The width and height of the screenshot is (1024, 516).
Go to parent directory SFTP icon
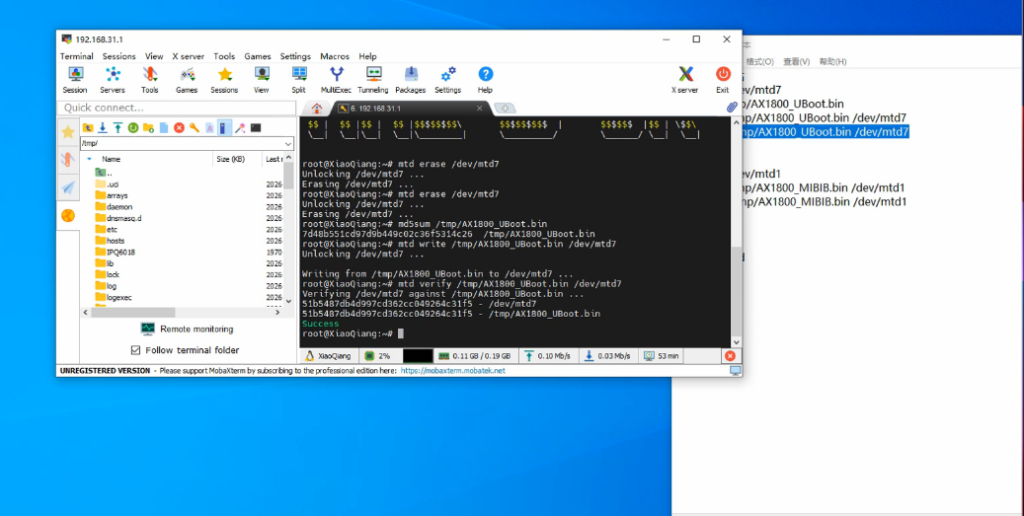click(x=88, y=127)
